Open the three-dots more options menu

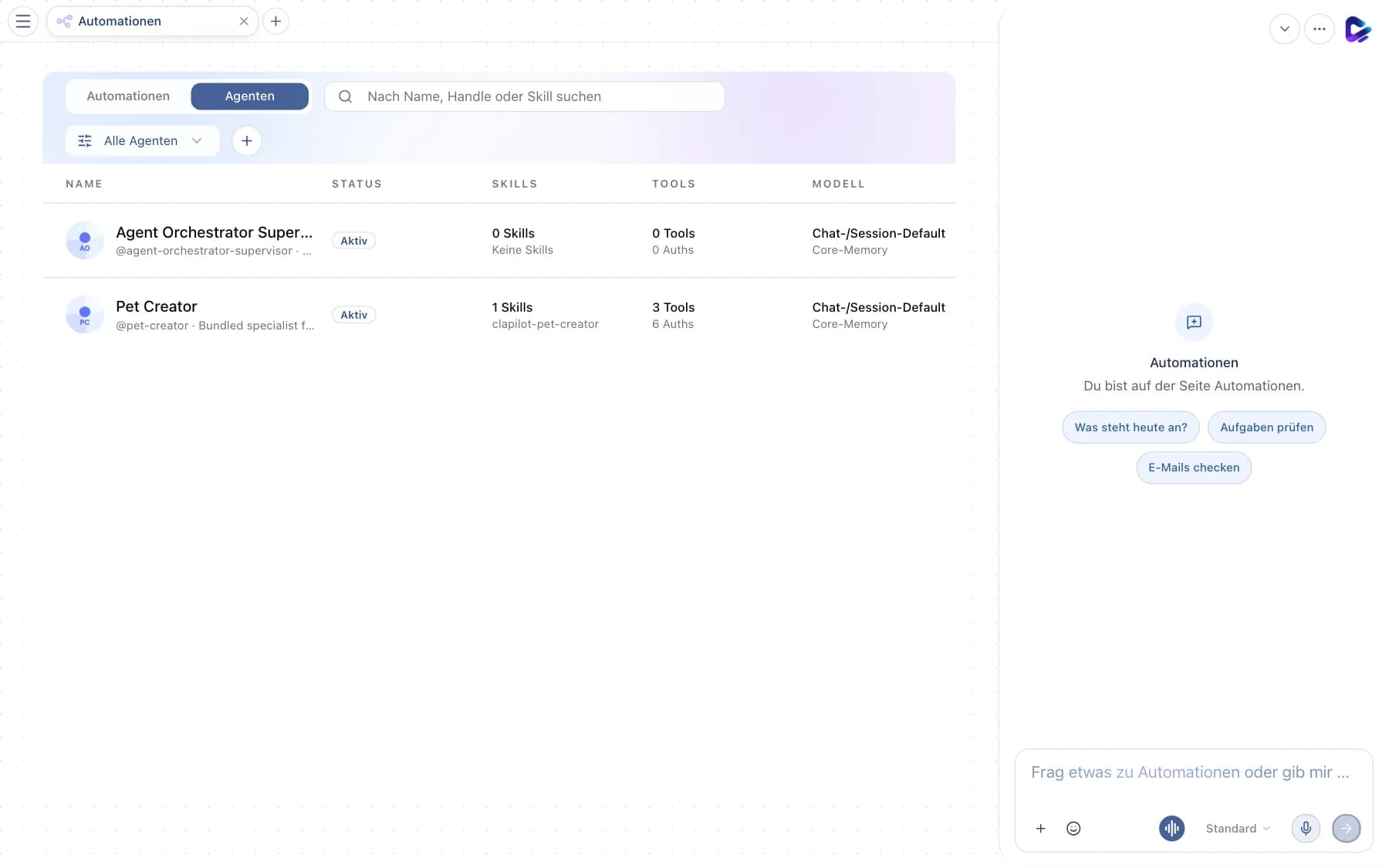[1320, 29]
